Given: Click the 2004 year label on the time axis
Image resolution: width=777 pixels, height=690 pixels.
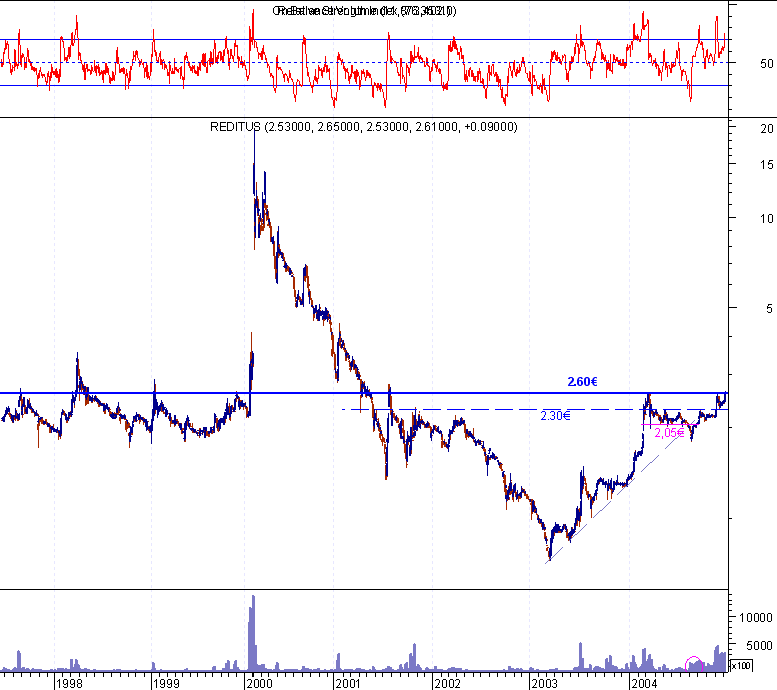Looking at the screenshot, I should [644, 684].
